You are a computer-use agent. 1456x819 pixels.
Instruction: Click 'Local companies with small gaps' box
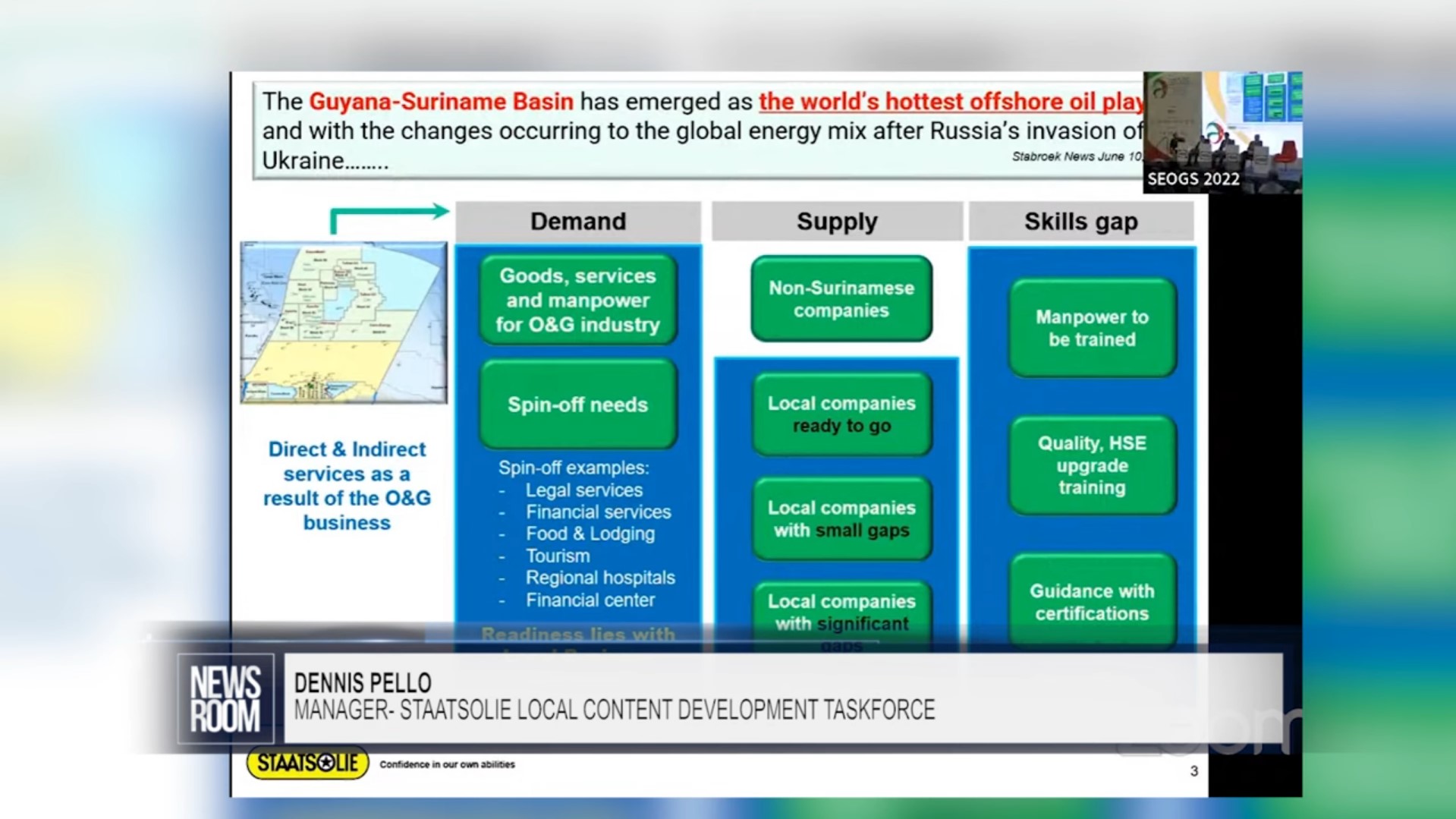(841, 519)
